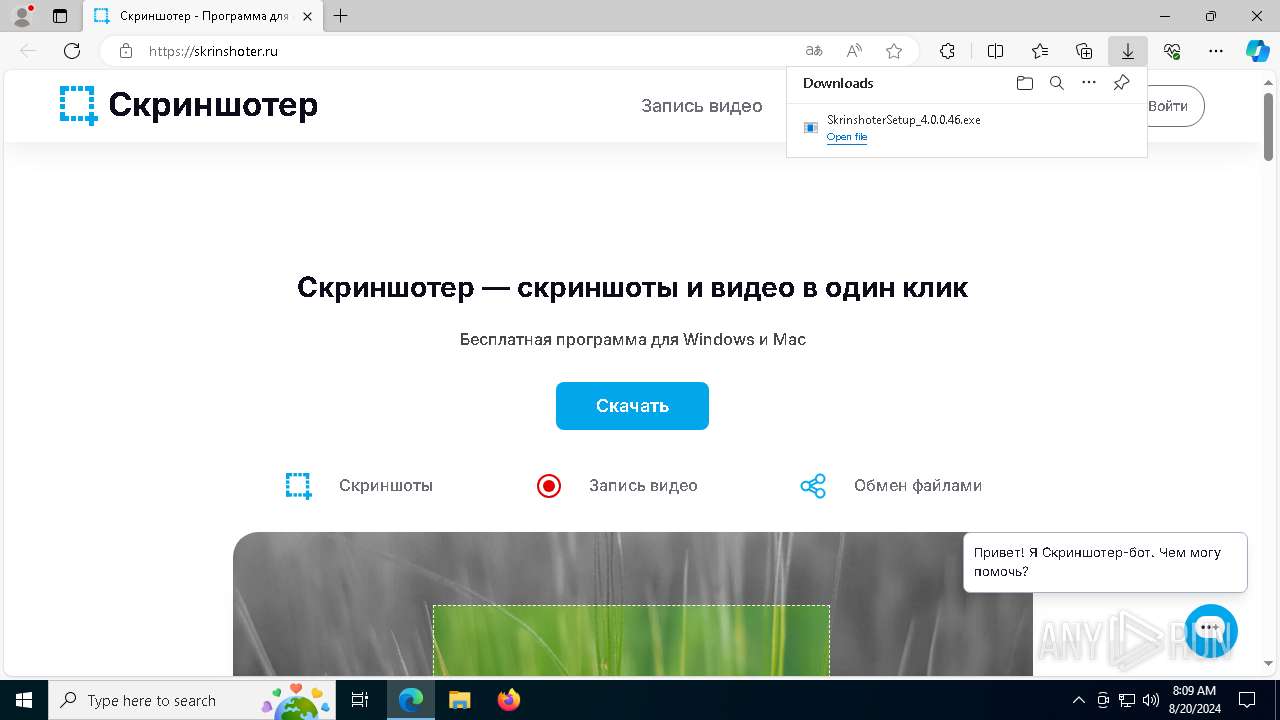The height and width of the screenshot is (720, 1280).
Task: Click the blue Скачать button
Action: [632, 406]
